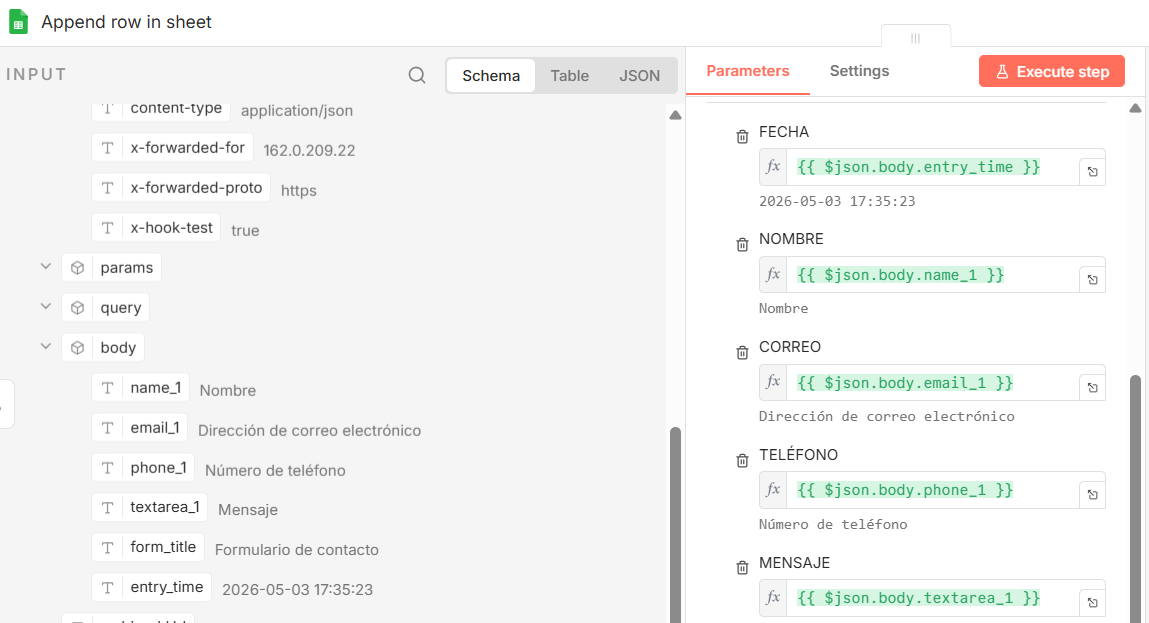Screen dimensions: 1149x623
Task: Click the fx icon of CORREO field
Action: point(773,382)
